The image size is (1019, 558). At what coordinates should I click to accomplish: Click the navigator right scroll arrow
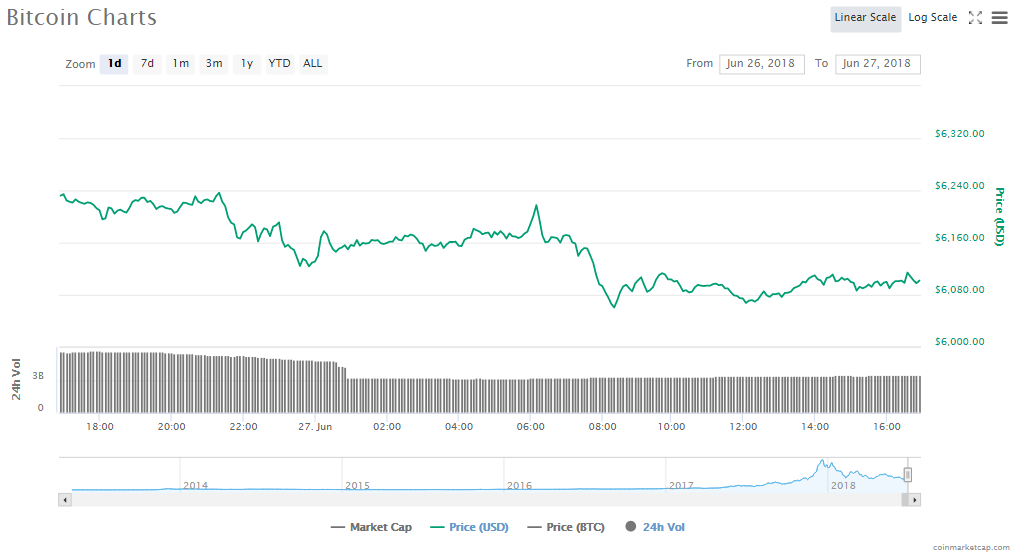coord(914,498)
